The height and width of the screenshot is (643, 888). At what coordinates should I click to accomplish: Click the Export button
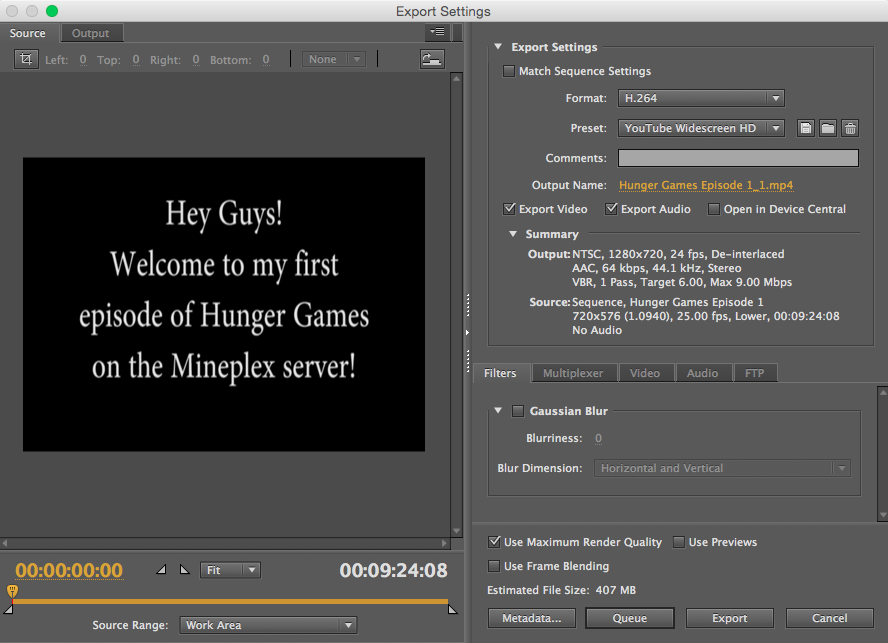(729, 618)
